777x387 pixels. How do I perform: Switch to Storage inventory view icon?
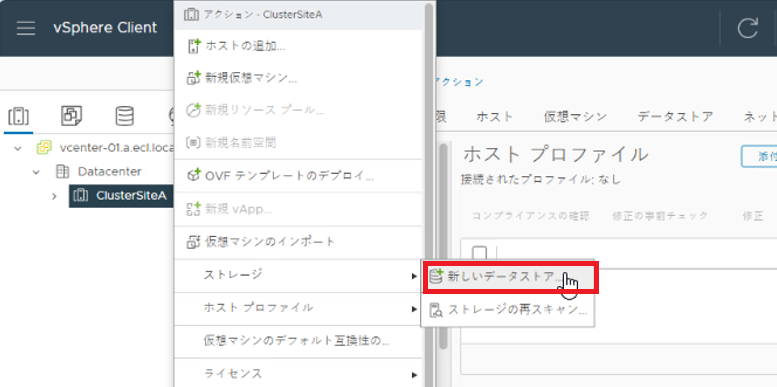(x=124, y=116)
